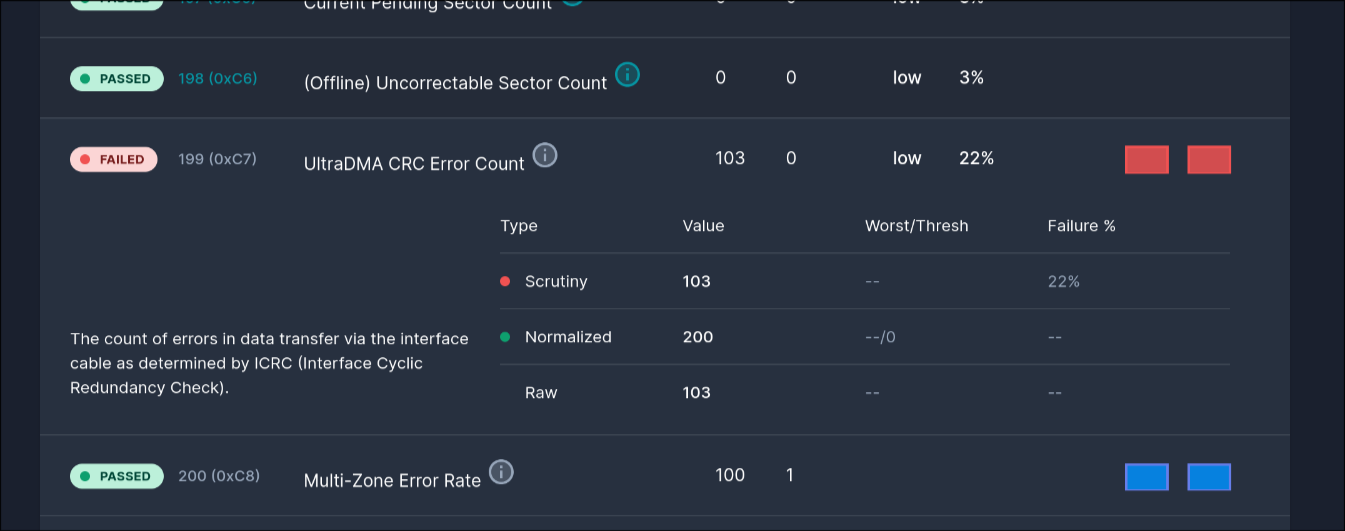Image resolution: width=1345 pixels, height=531 pixels.
Task: Click attribute ID 198 (0xC6) link
Action: pos(218,78)
